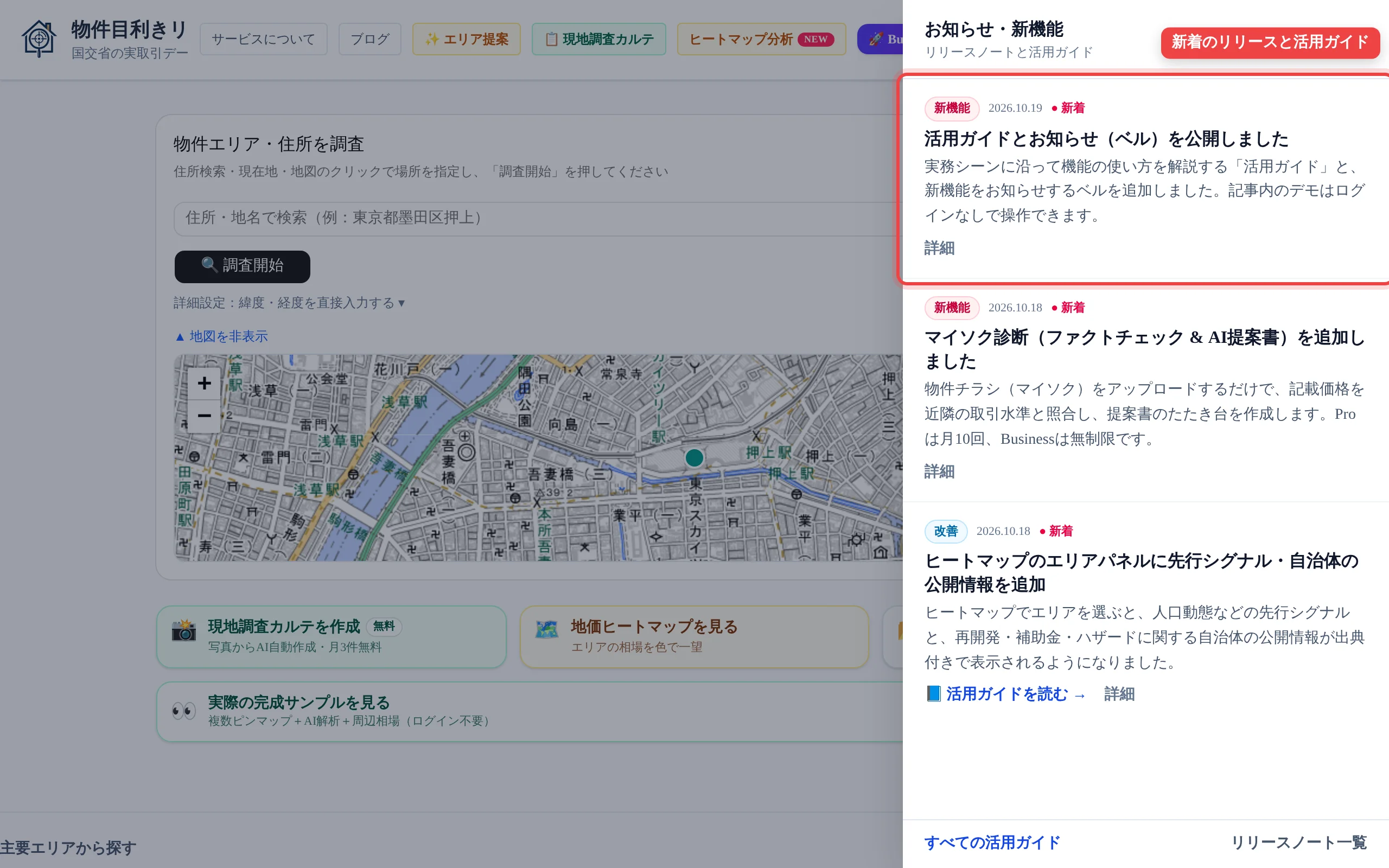Viewport: 1389px width, 868px height.
Task: Open the マイソク診断 announcement title
Action: click(x=1144, y=349)
